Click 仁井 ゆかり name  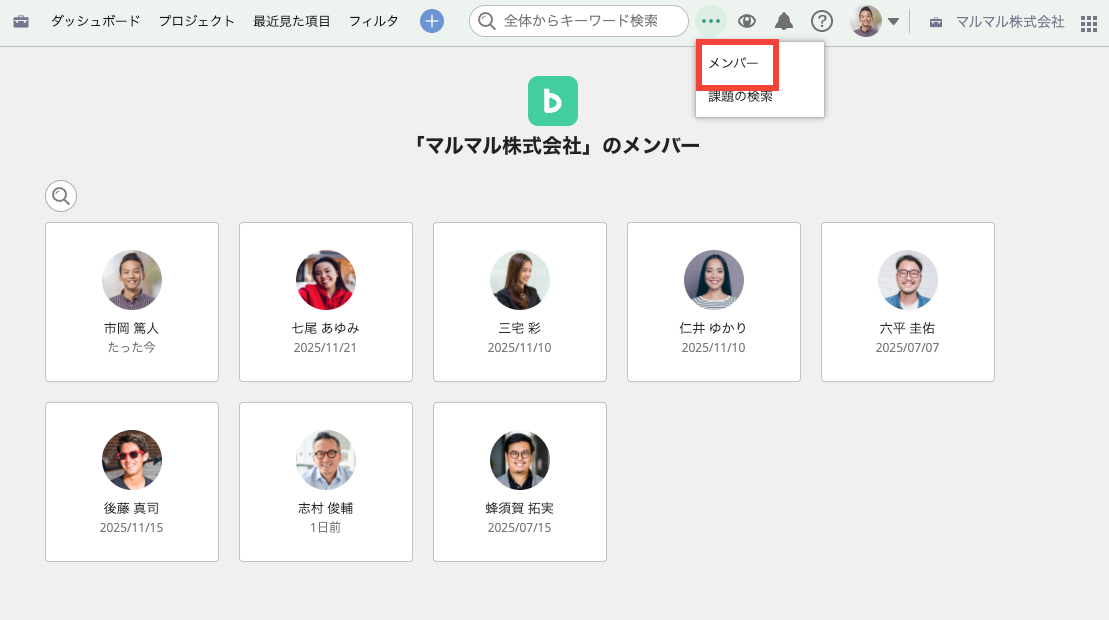[x=714, y=328]
